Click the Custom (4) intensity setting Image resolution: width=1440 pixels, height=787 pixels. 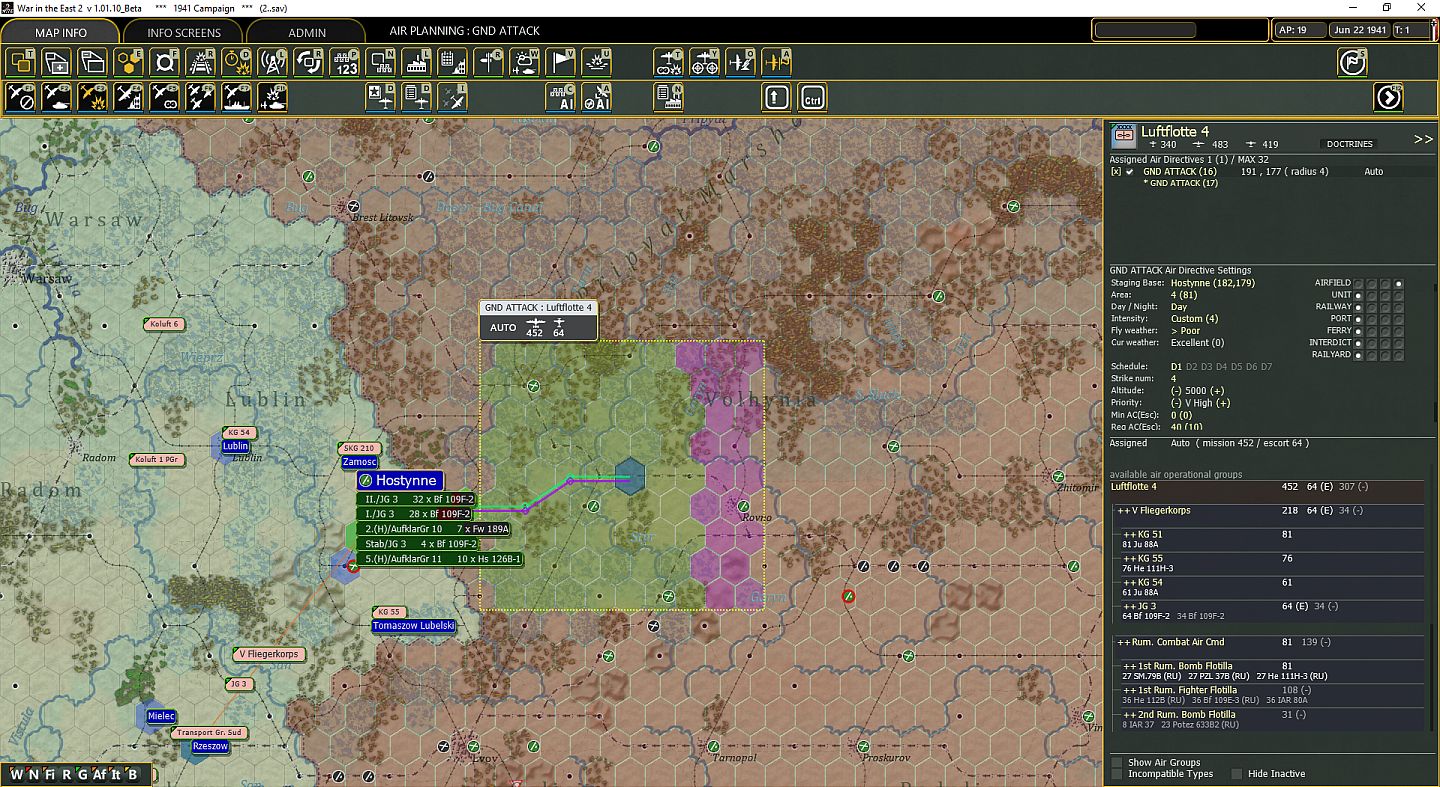point(1195,319)
